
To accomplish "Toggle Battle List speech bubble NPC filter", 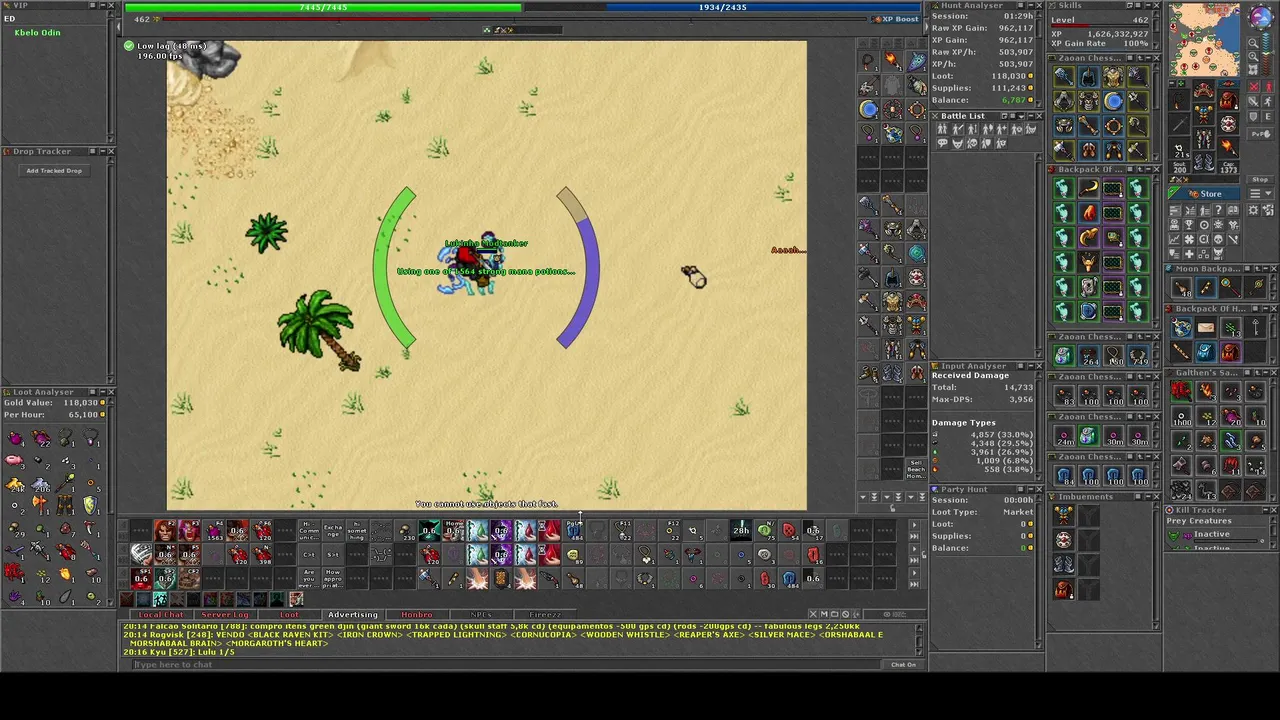I will tap(943, 142).
